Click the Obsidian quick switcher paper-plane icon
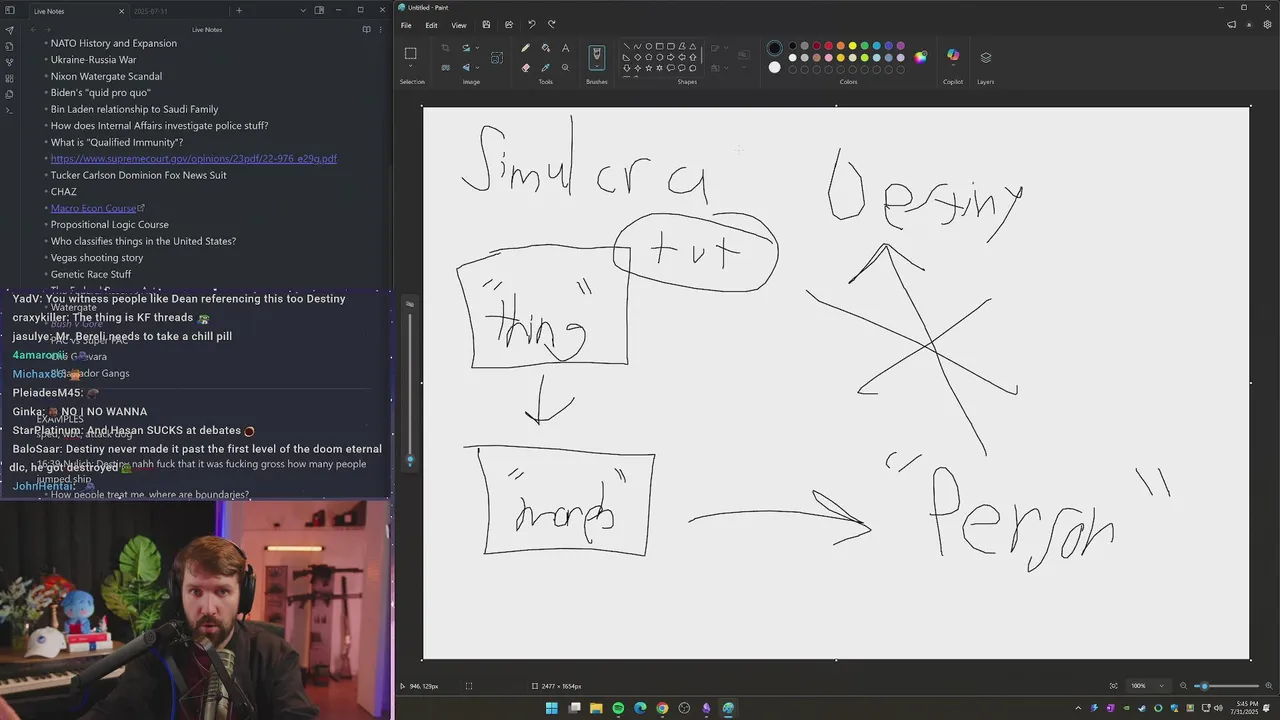The image size is (1280, 720). pyautogui.click(x=9, y=30)
